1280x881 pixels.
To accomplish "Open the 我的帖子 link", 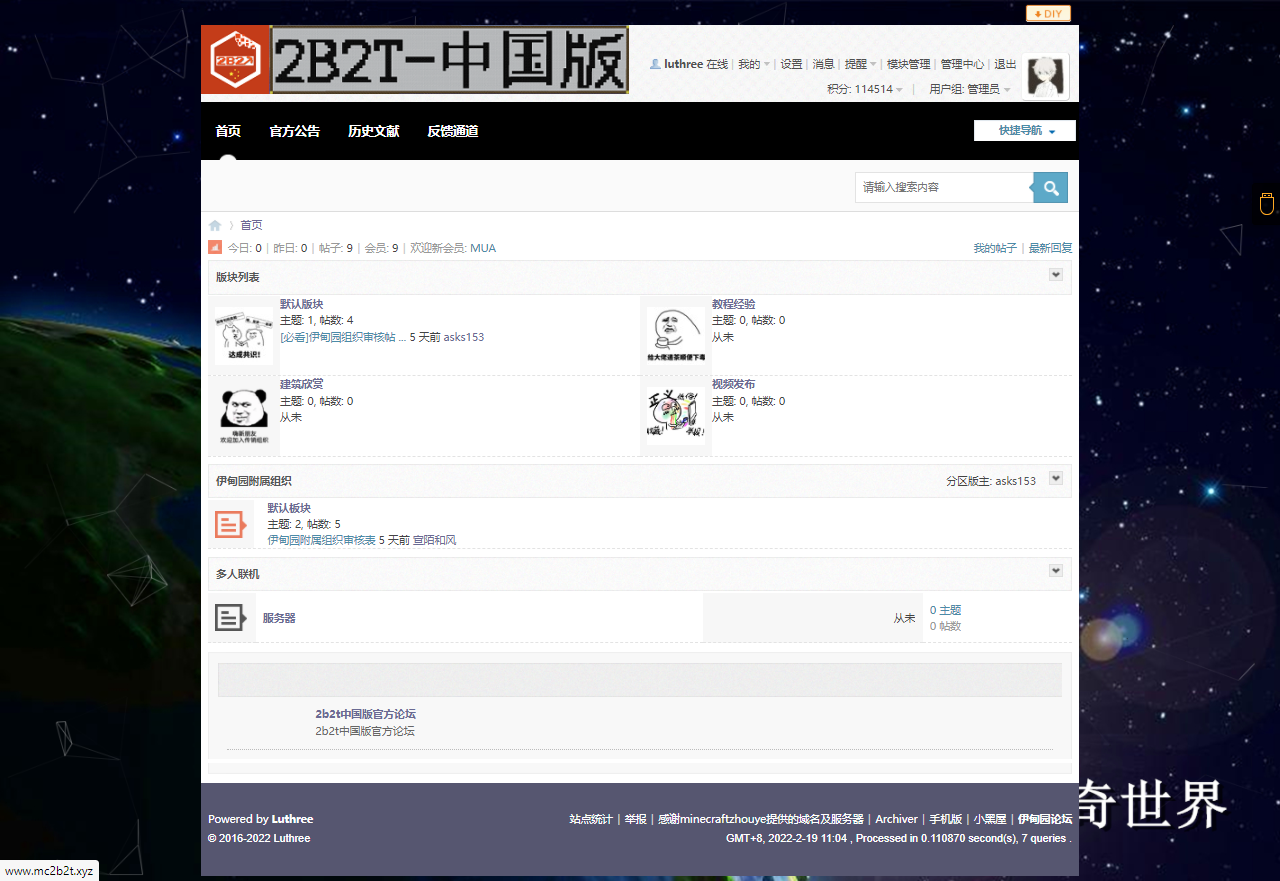I will click(995, 248).
